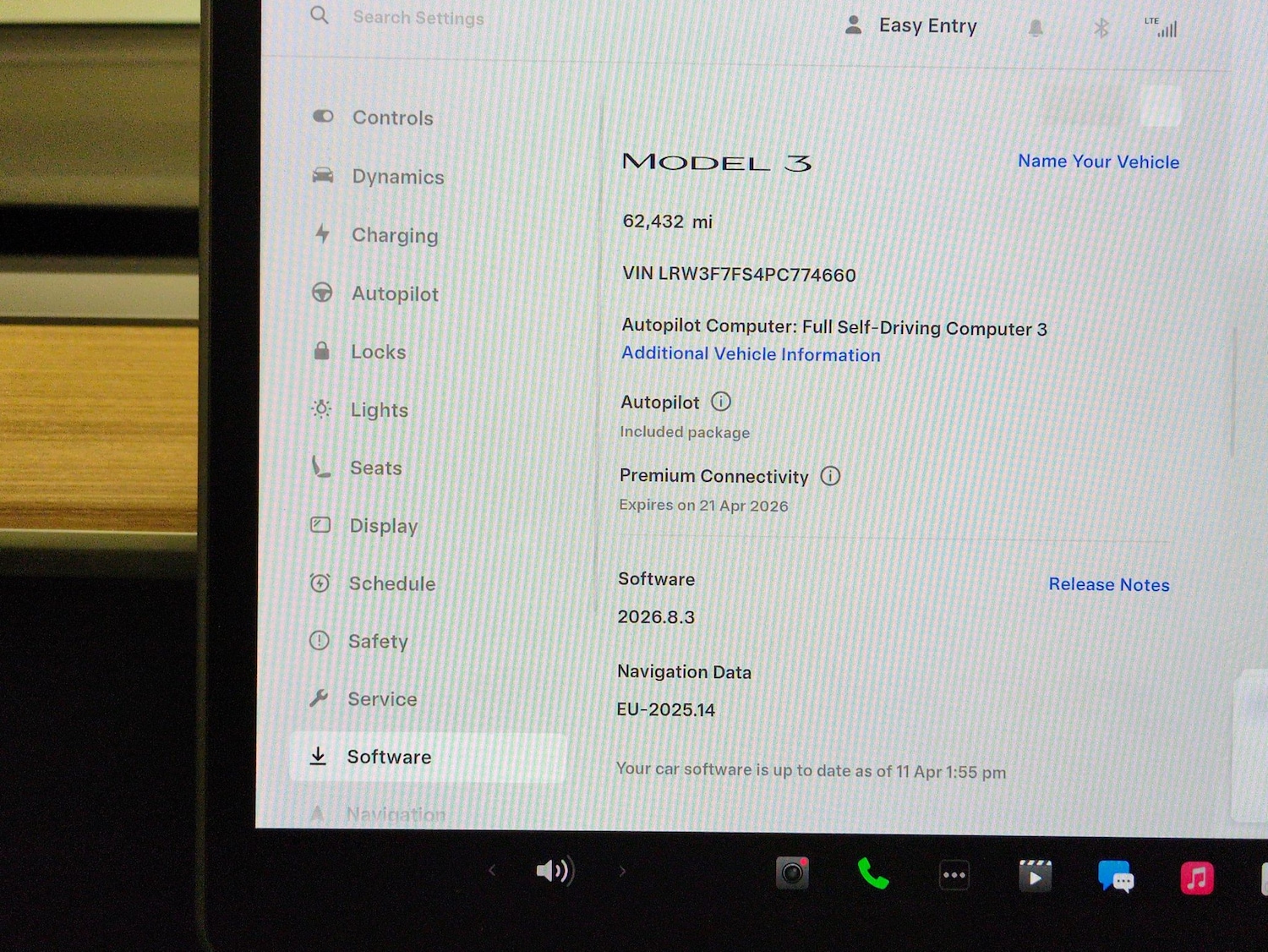Viewport: 1268px width, 952px height.
Task: Open all apps three-dot launcher
Action: (954, 875)
